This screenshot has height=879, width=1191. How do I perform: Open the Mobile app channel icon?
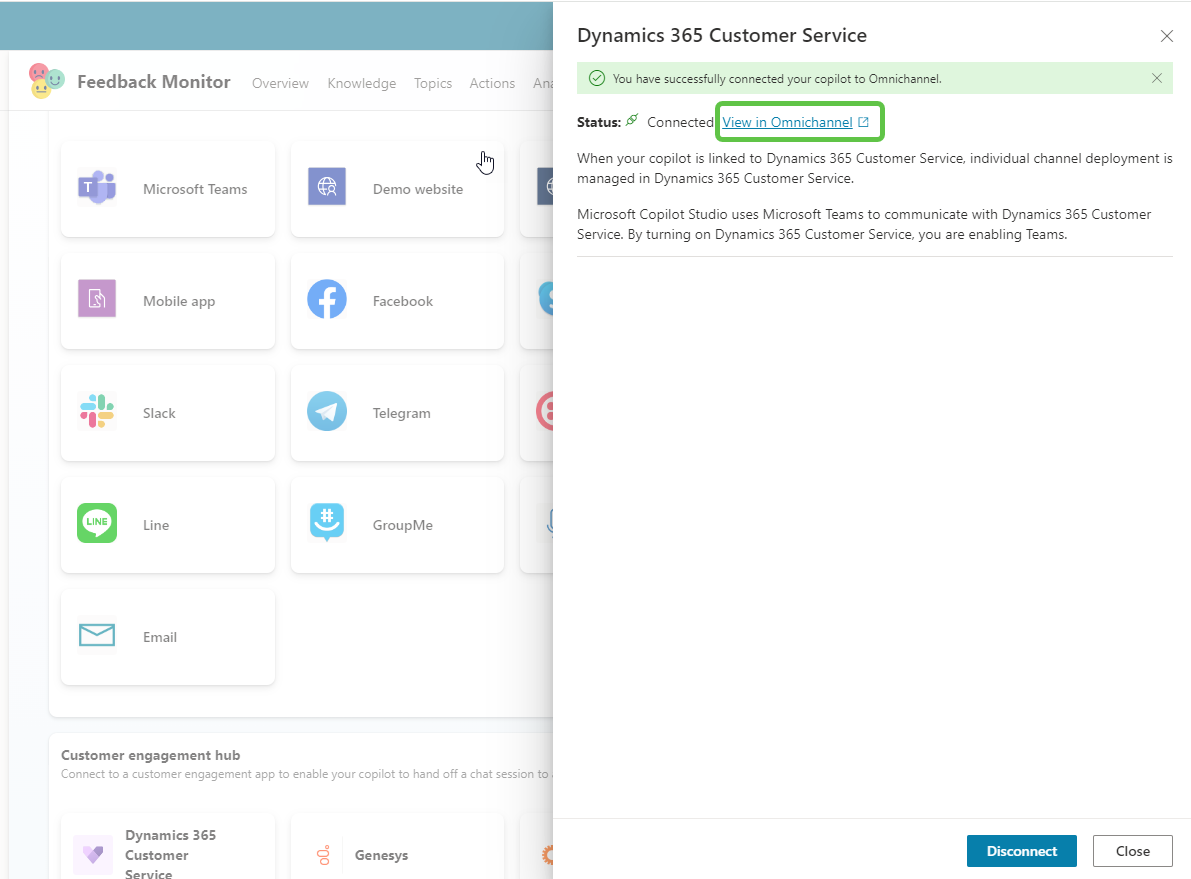coord(97,300)
